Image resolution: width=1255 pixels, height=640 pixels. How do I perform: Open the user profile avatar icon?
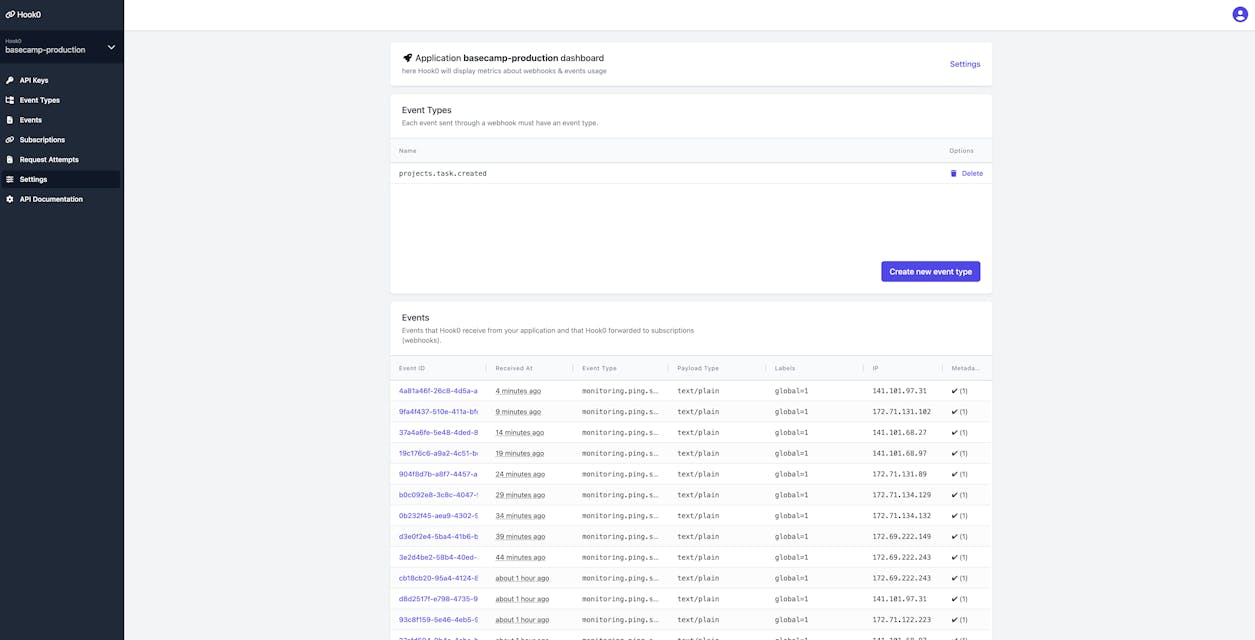(x=1240, y=14)
